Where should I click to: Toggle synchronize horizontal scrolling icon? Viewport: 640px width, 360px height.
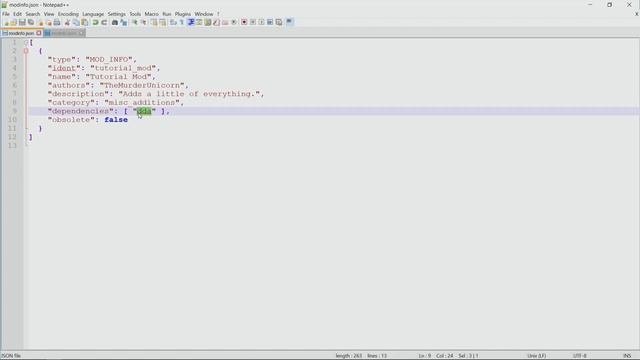[x=162, y=22]
